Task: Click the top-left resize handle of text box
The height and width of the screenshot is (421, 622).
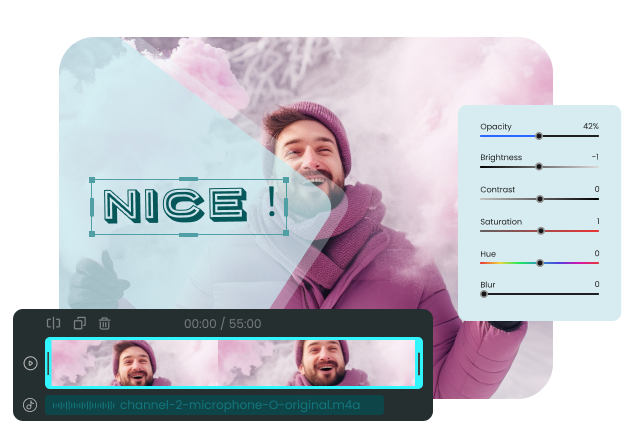Action: pos(92,180)
